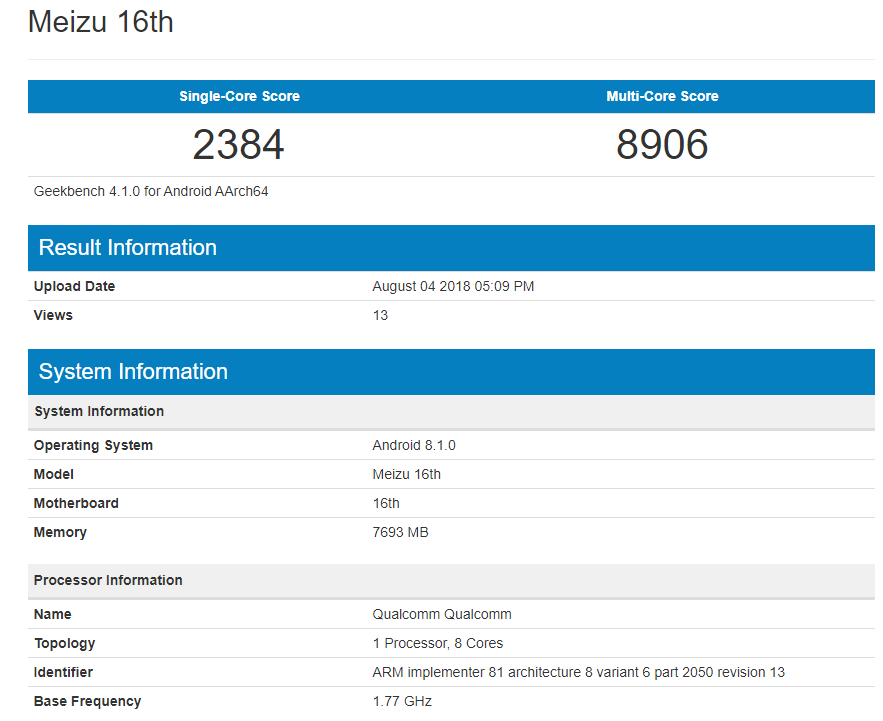883x721 pixels.
Task: Click the Android 8.1.0 operating system value
Action: coord(414,445)
